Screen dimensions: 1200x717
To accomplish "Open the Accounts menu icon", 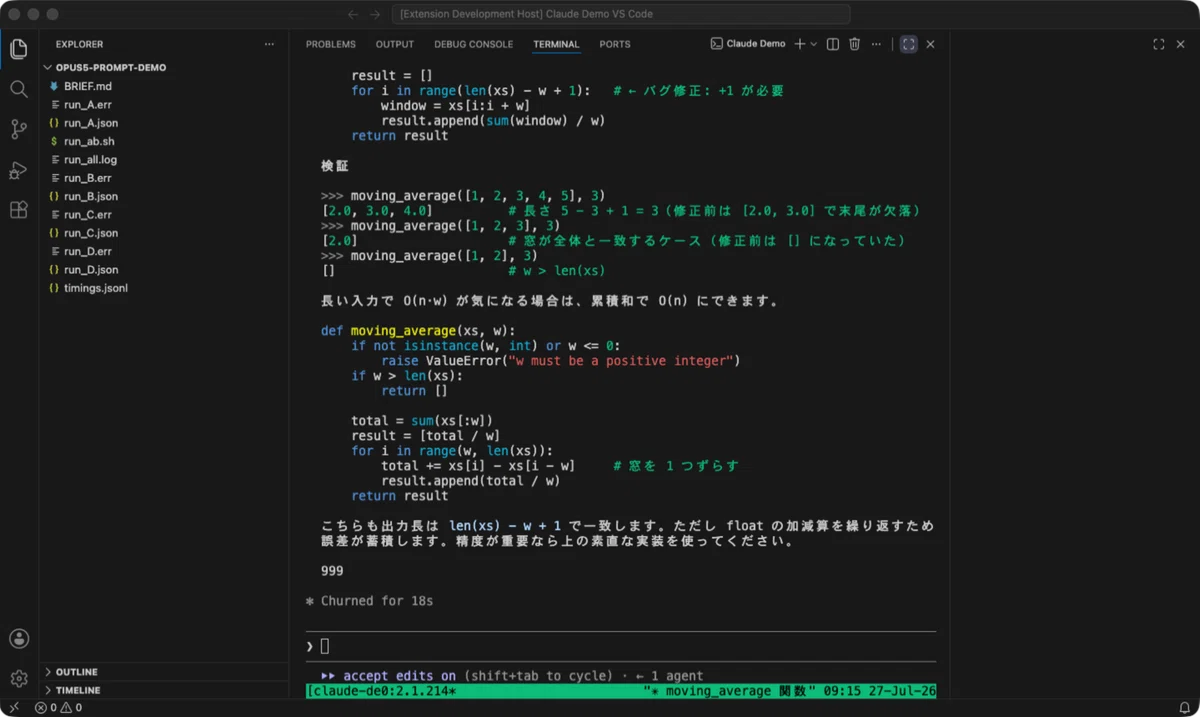I will coord(19,639).
